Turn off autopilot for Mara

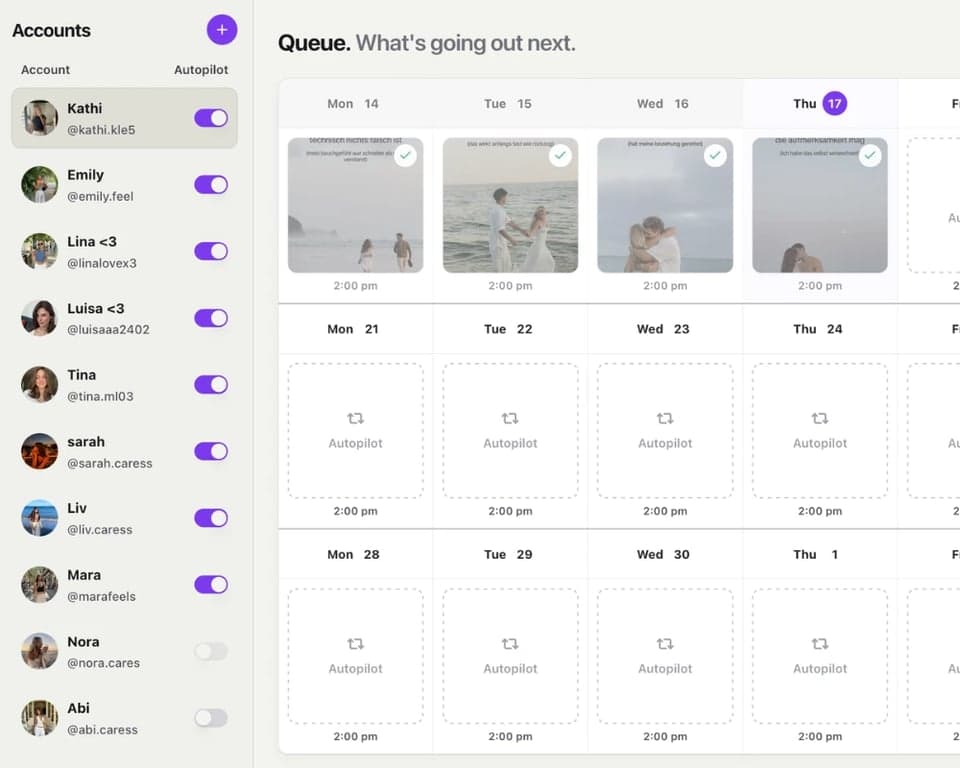(x=211, y=584)
